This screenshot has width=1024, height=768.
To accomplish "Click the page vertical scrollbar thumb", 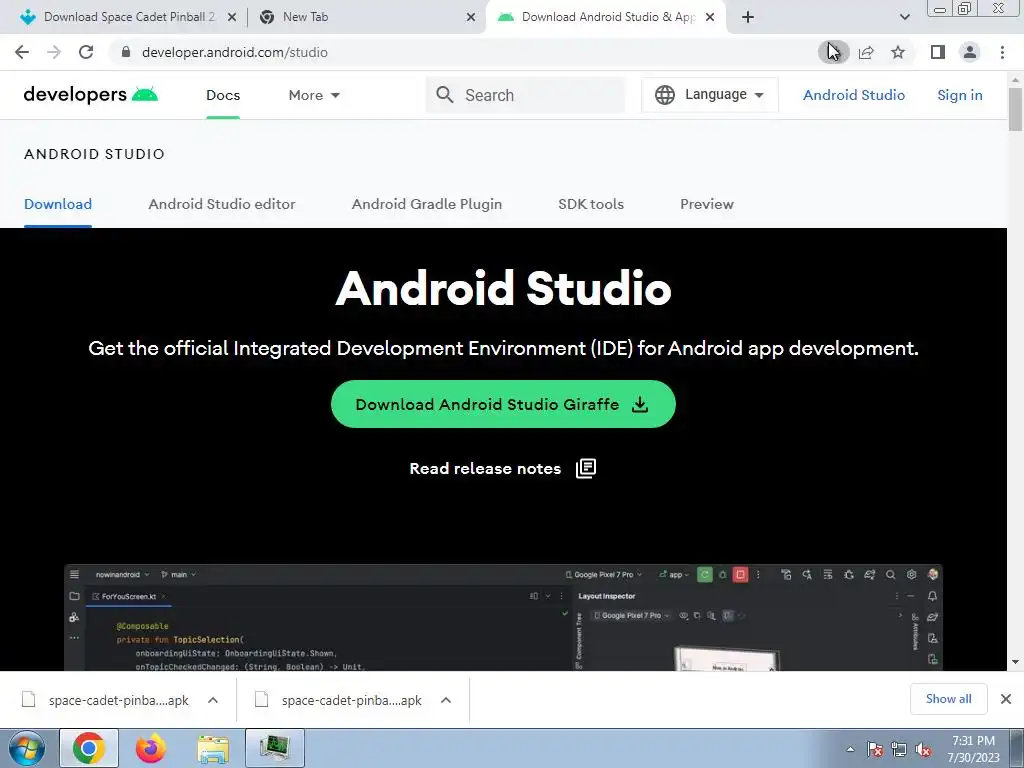I will coord(1016,109).
